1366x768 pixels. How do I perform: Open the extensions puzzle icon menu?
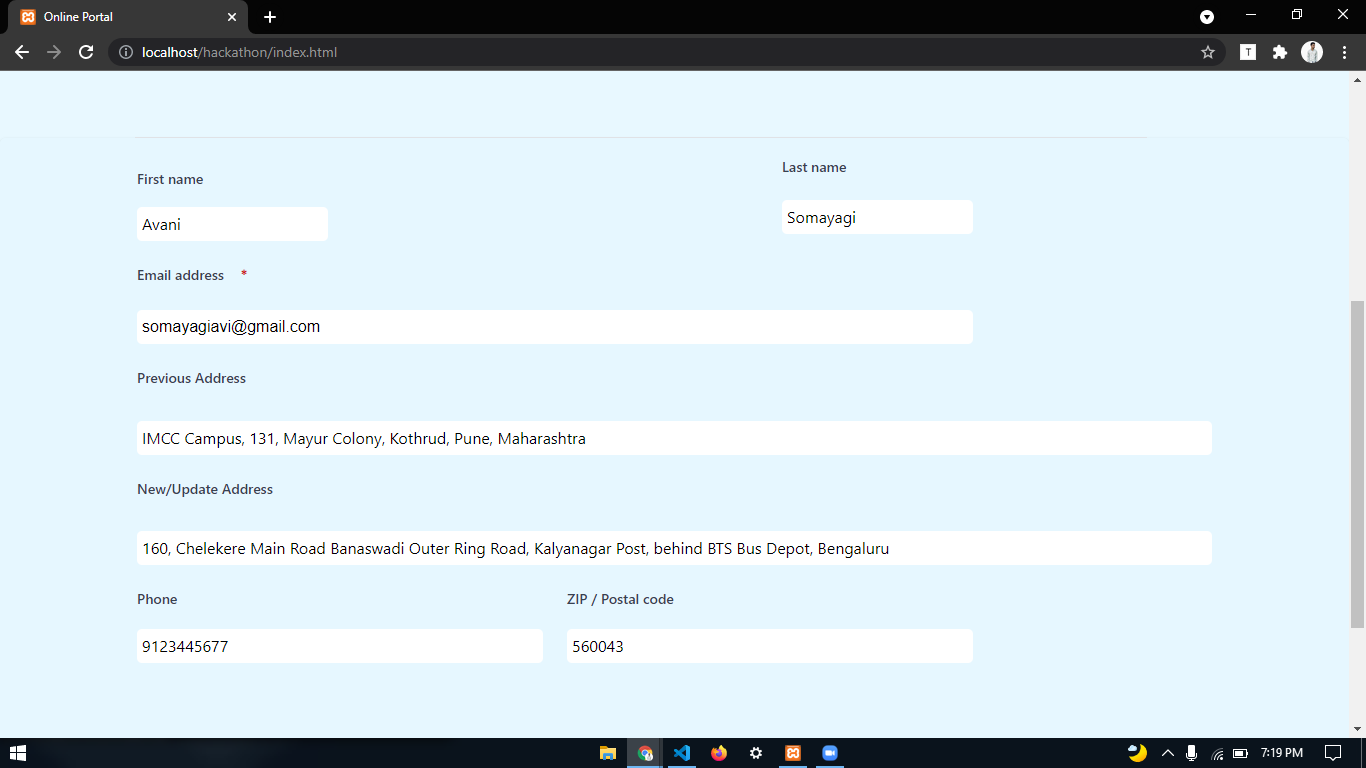click(1280, 52)
